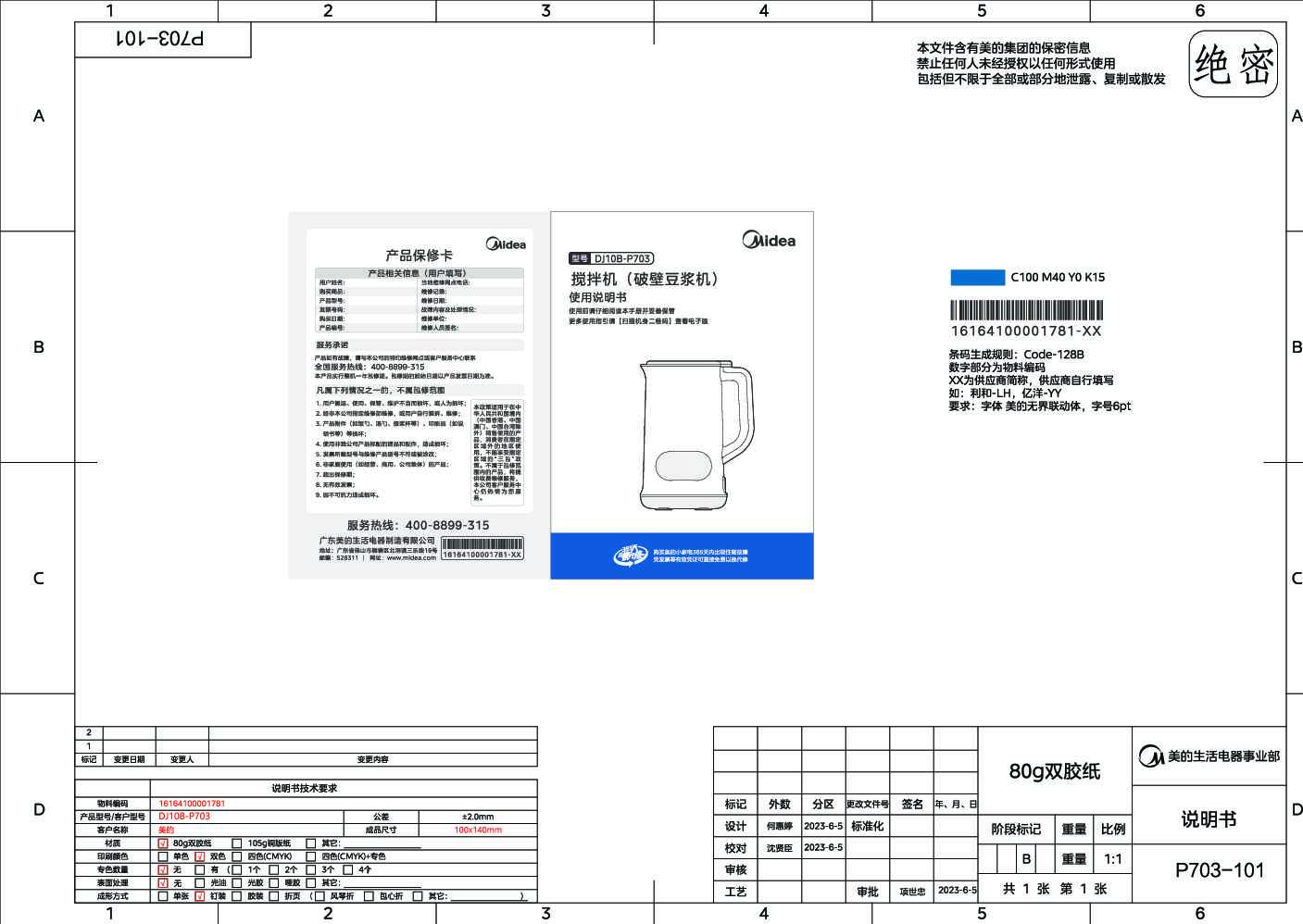Check the 3个 spot color checkbox
Screen dimensions: 1303x924
pos(311,869)
